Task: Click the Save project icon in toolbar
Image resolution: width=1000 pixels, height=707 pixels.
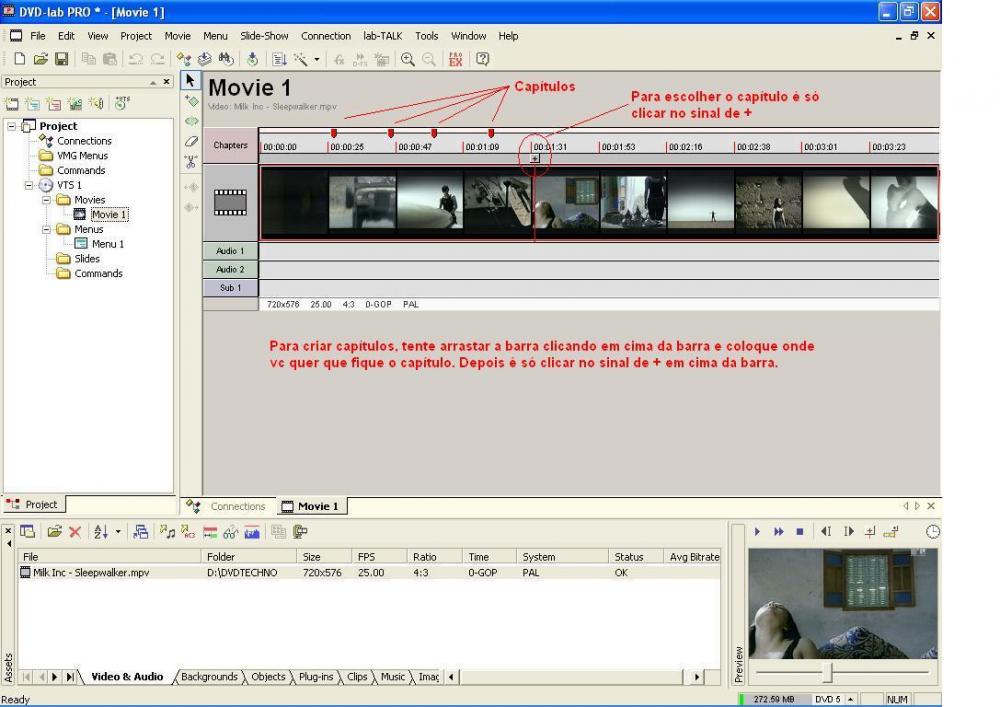Action: [x=62, y=60]
